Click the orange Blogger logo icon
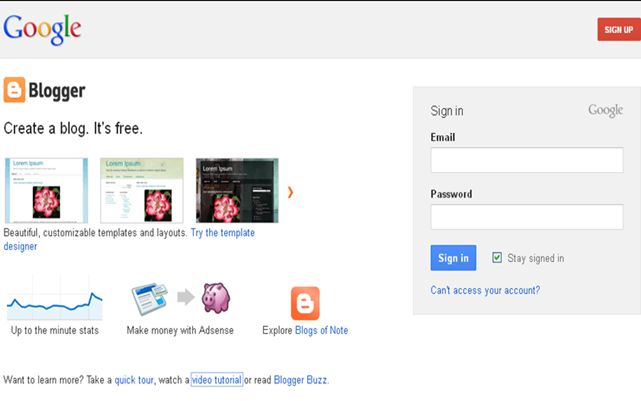The width and height of the screenshot is (641, 401). pos(14,90)
